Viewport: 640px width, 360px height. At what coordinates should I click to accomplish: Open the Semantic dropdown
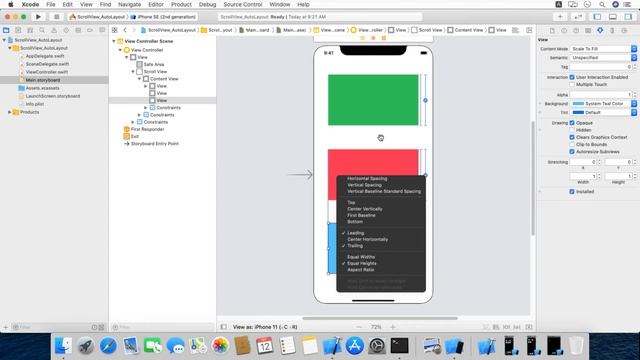(x=603, y=58)
